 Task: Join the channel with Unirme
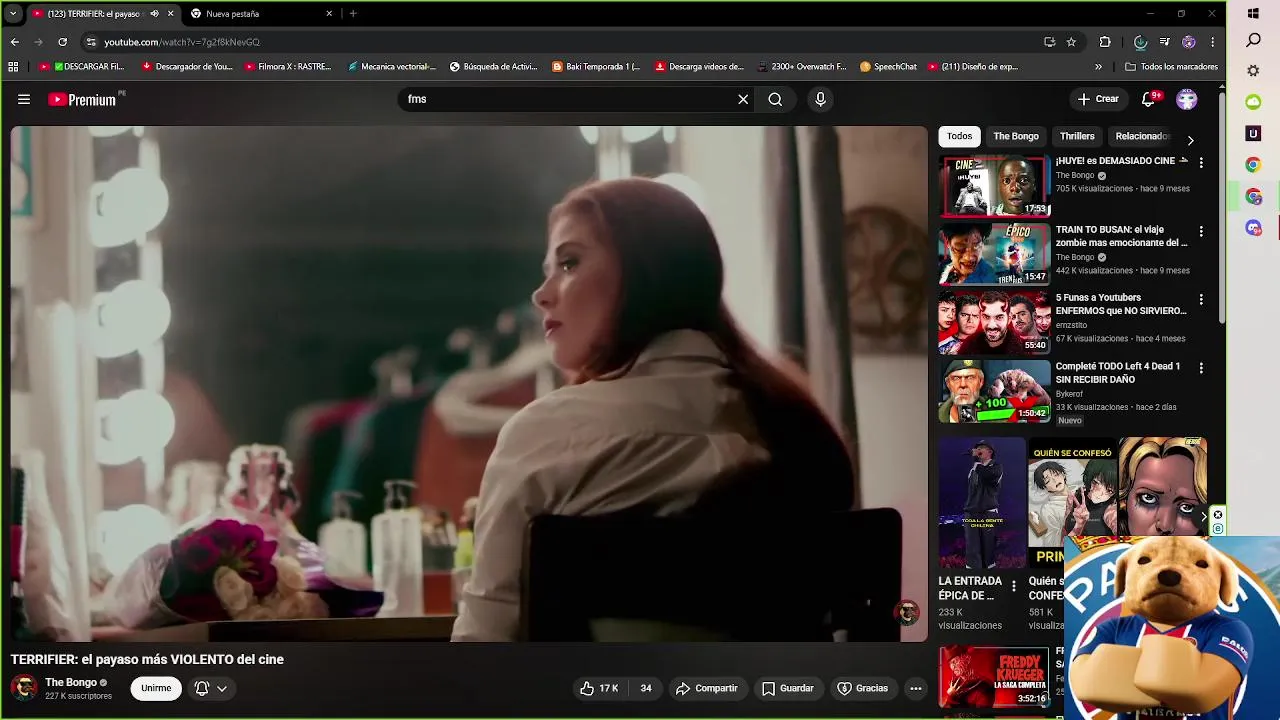click(156, 688)
